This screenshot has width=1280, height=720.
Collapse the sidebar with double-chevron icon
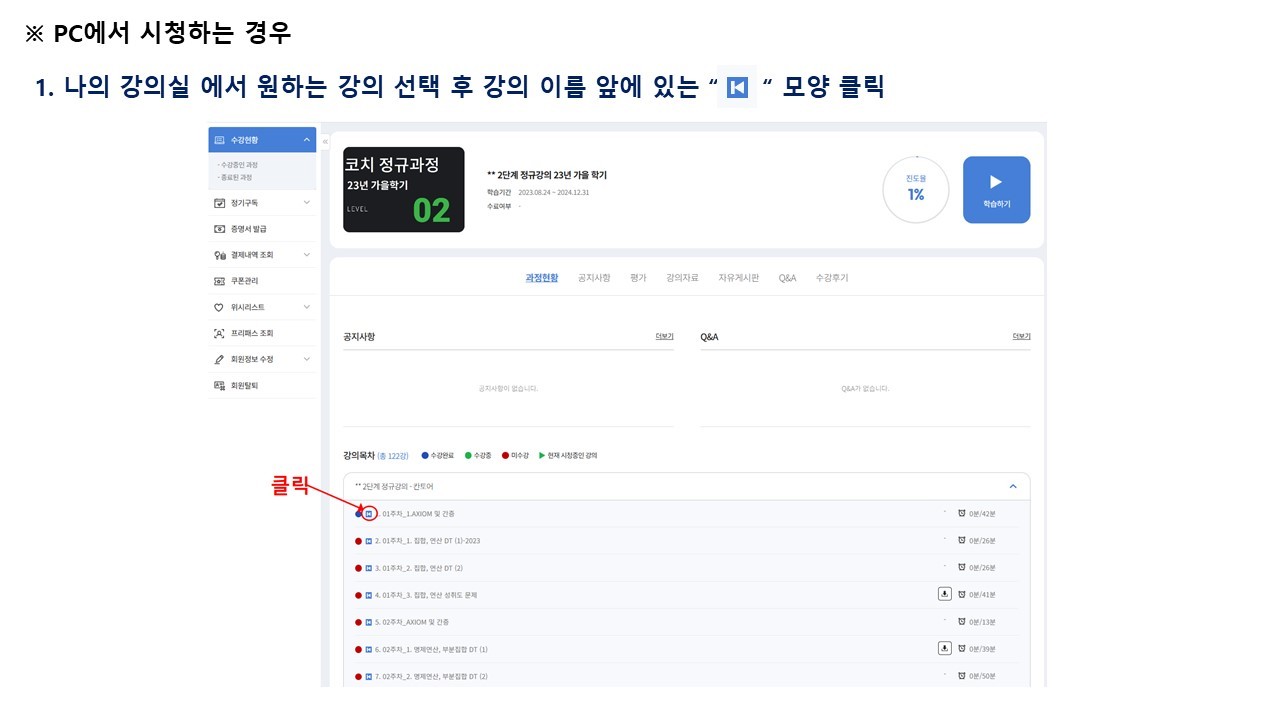click(x=325, y=142)
